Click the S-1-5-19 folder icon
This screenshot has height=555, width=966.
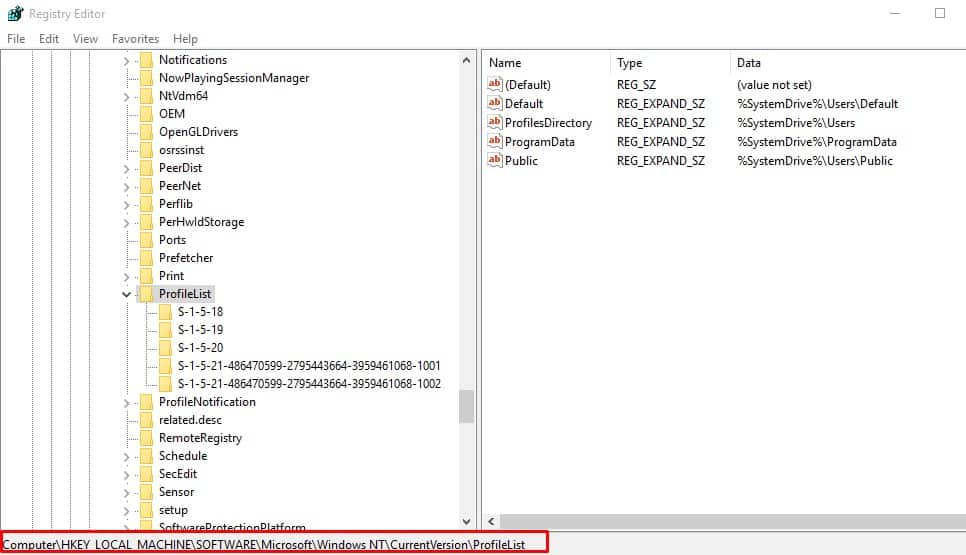pos(165,330)
